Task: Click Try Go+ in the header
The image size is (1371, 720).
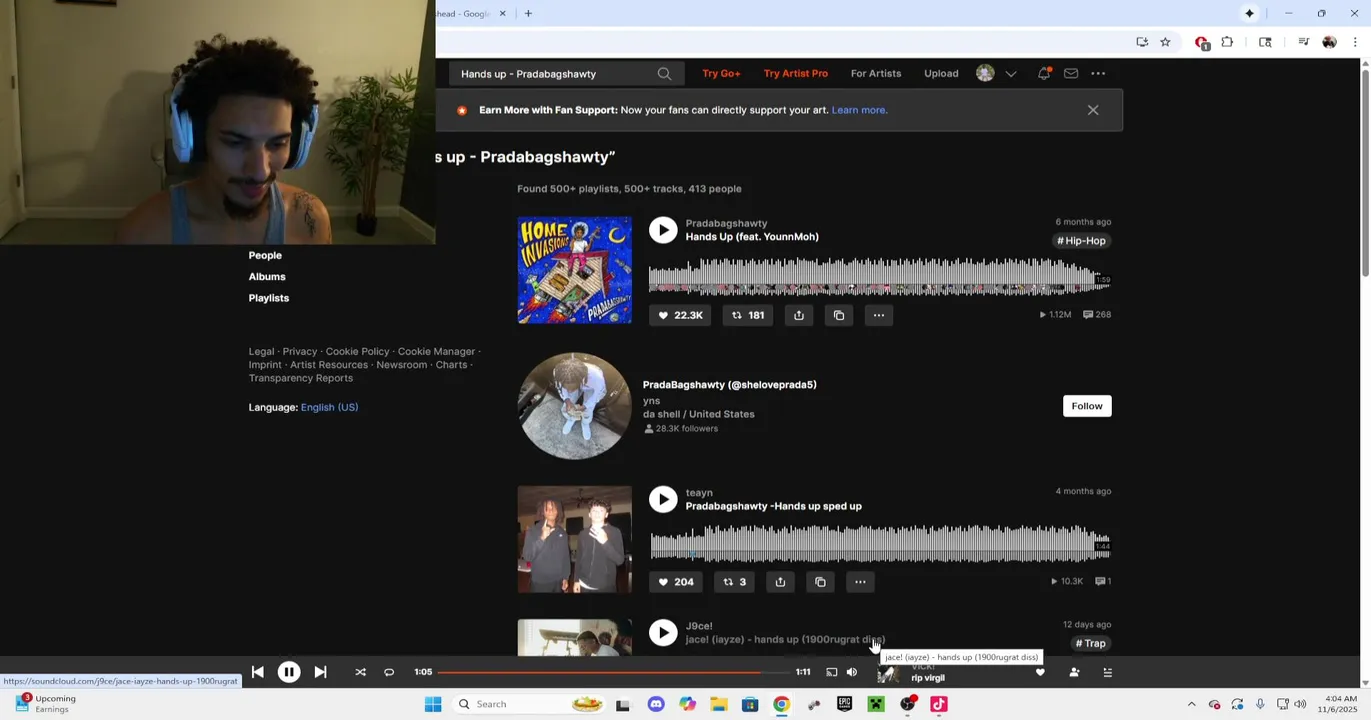Action: point(721,73)
